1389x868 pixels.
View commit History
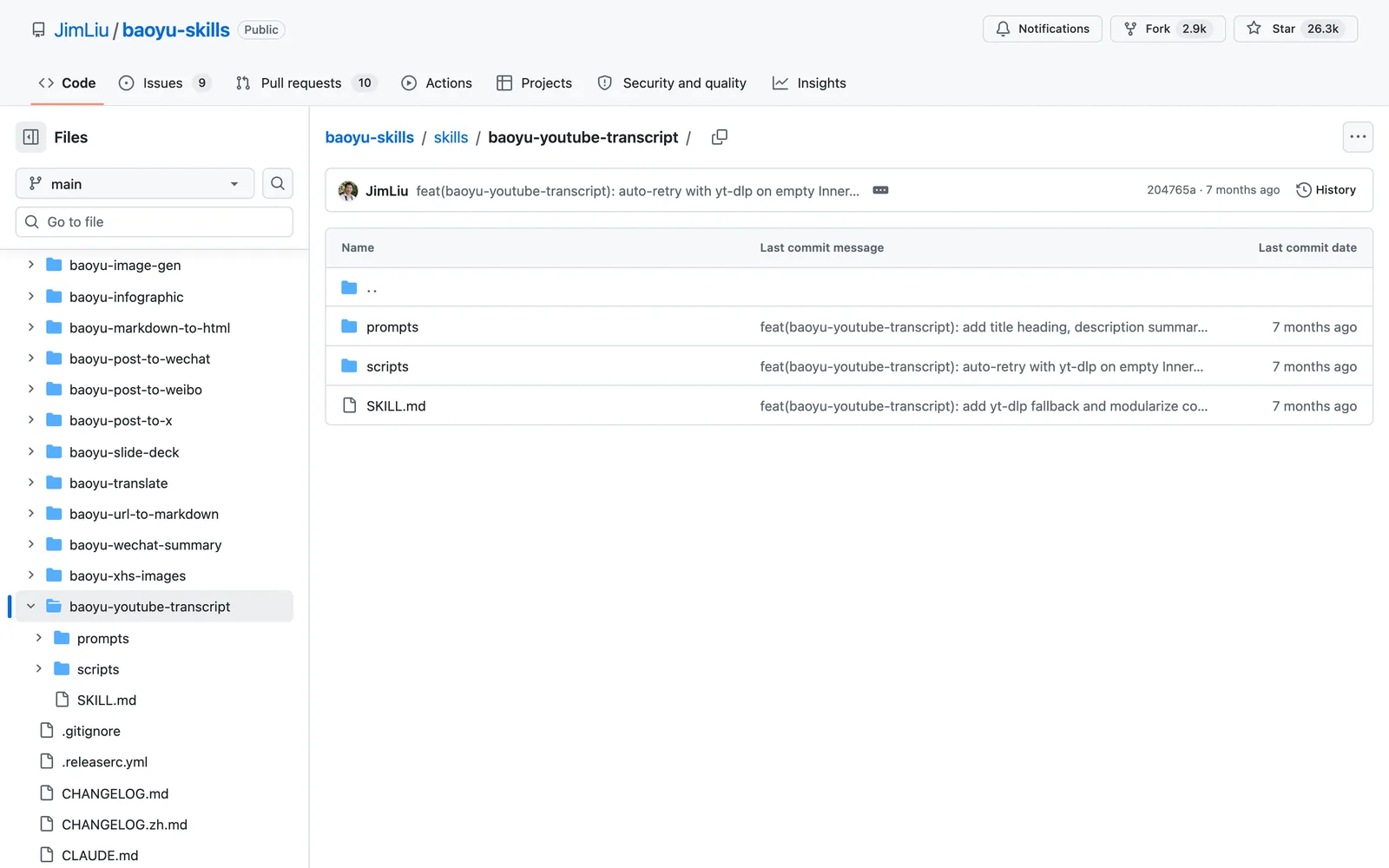point(1326,190)
